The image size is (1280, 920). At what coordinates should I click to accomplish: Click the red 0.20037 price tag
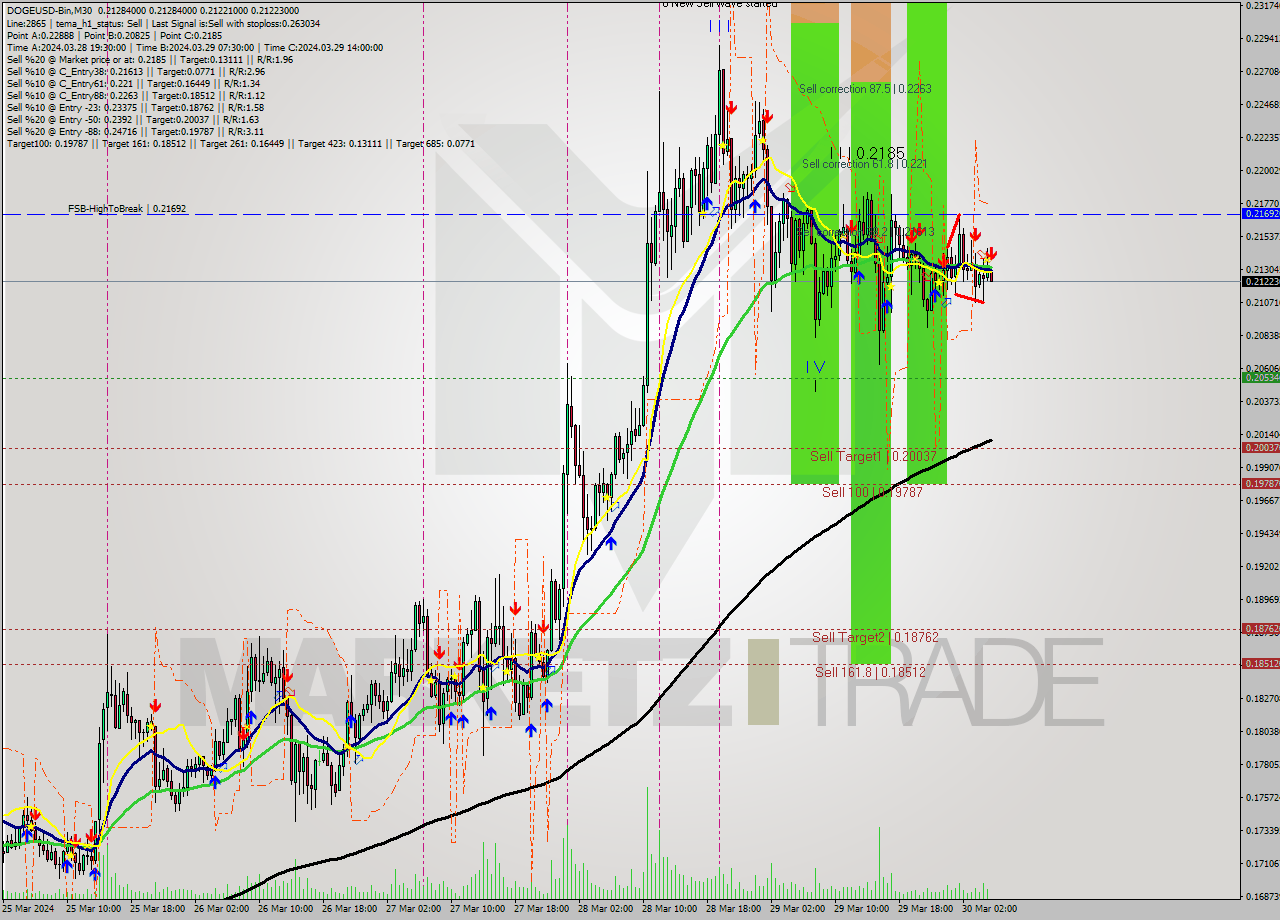(1260, 447)
